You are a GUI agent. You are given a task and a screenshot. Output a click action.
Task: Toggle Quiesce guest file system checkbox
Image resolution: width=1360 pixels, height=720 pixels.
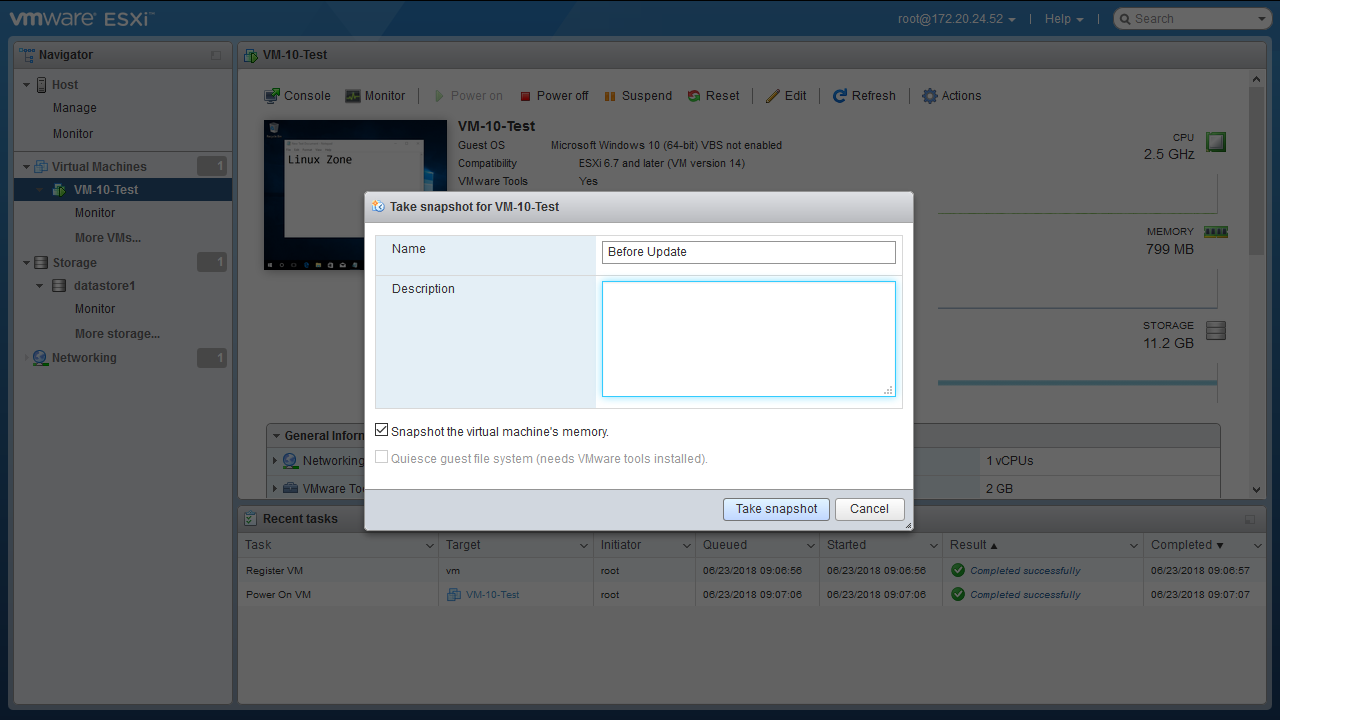(x=382, y=457)
